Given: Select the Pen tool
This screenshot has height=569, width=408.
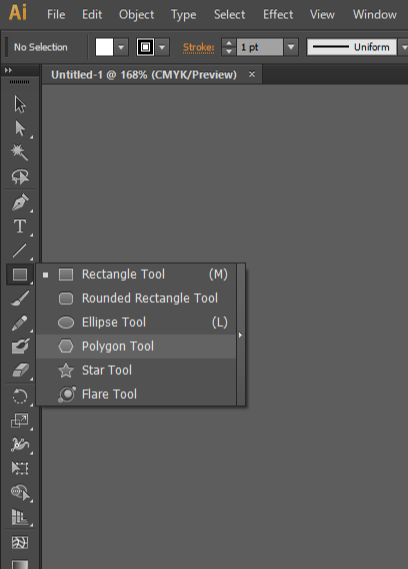Looking at the screenshot, I should point(20,202).
